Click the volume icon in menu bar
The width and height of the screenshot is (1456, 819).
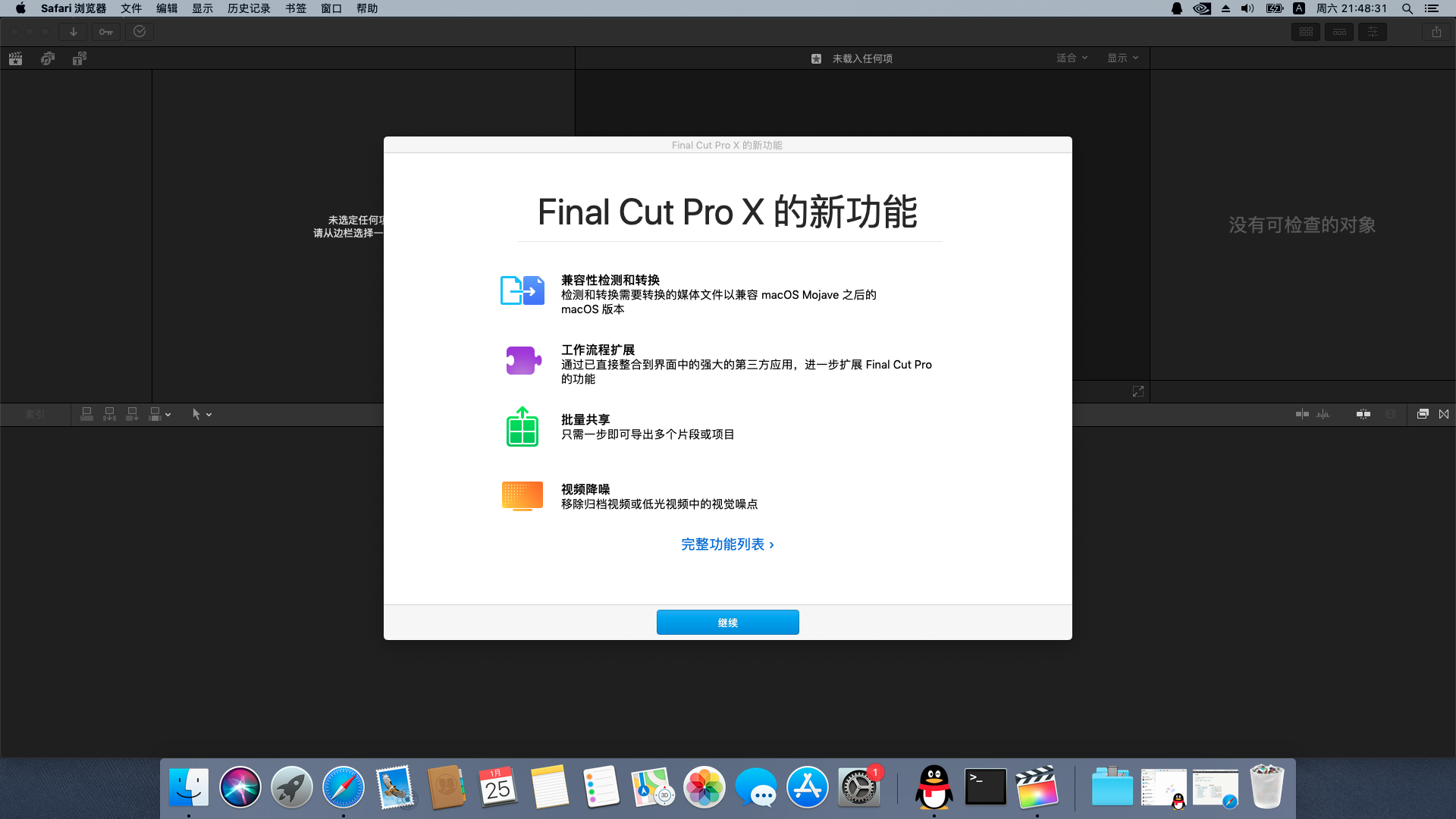tap(1247, 8)
